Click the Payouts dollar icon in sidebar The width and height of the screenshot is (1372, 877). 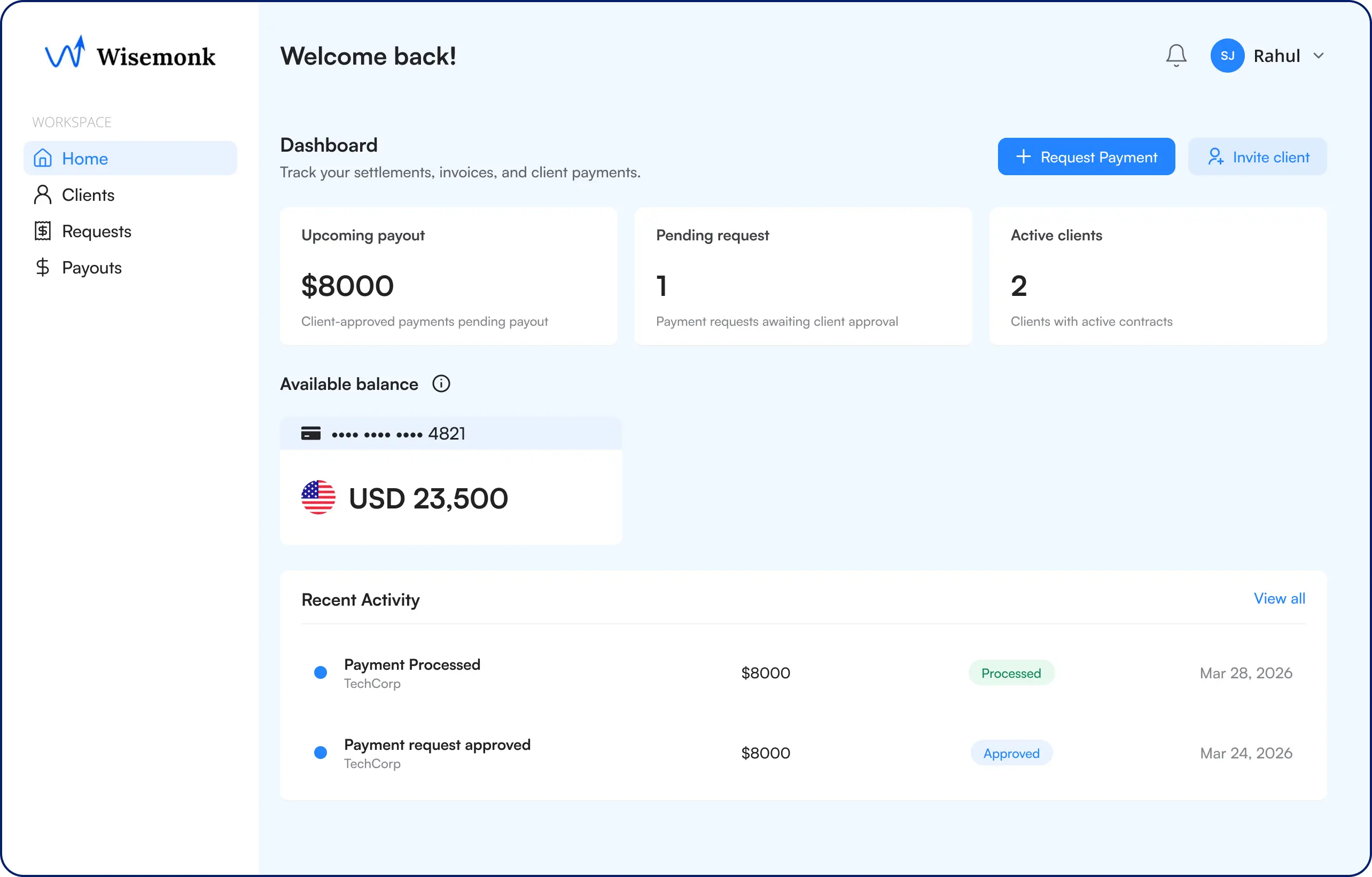click(x=43, y=268)
